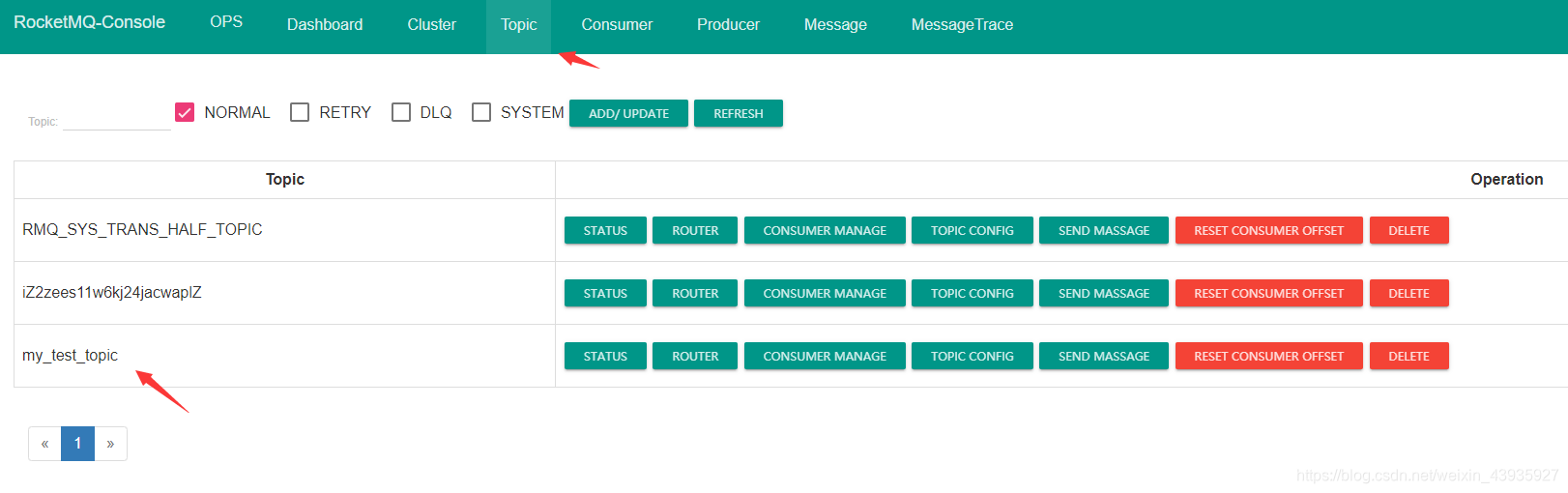Delete the RMQ_SYS_TRANS_HALF_TOPIC topic
The image size is (1568, 493).
coord(1409,230)
